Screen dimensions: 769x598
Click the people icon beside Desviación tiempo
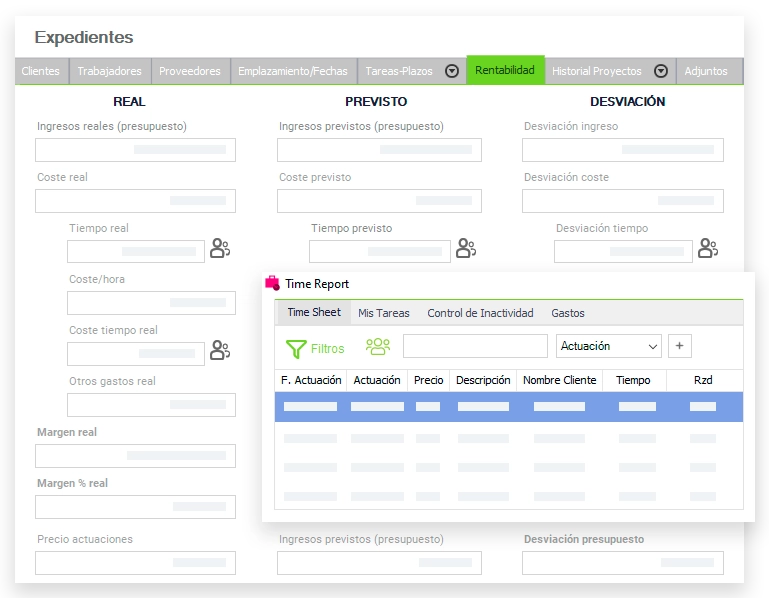(708, 249)
